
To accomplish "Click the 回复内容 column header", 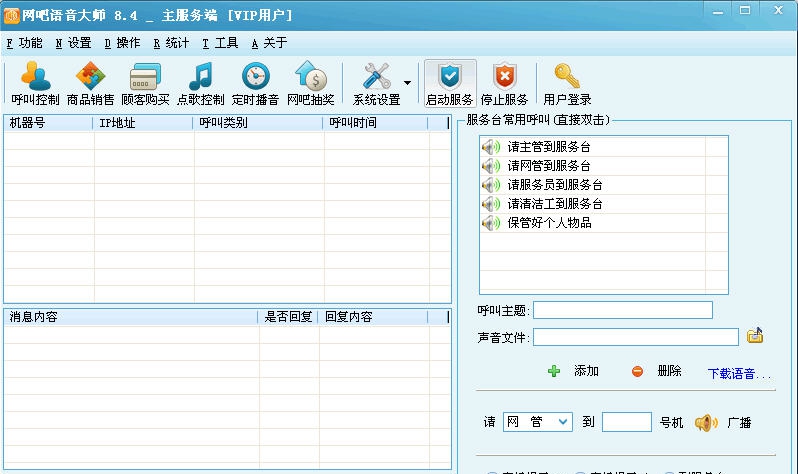I will (373, 317).
